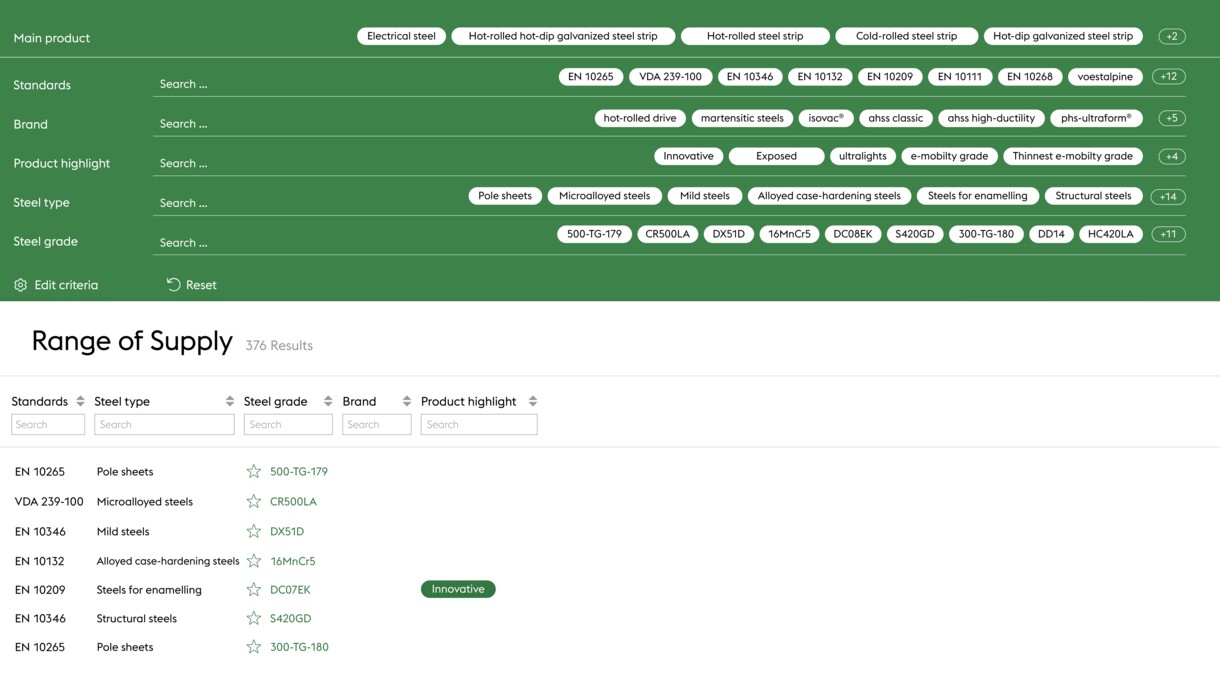
Task: Sort by the Product highlight column
Action: click(532, 401)
